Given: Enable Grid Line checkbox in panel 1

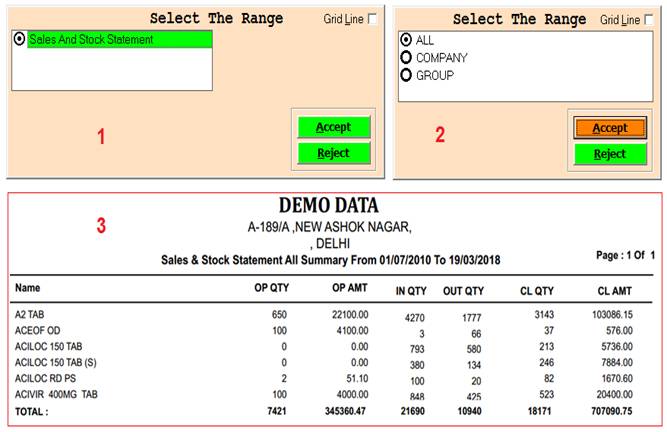Looking at the screenshot, I should pyautogui.click(x=373, y=19).
